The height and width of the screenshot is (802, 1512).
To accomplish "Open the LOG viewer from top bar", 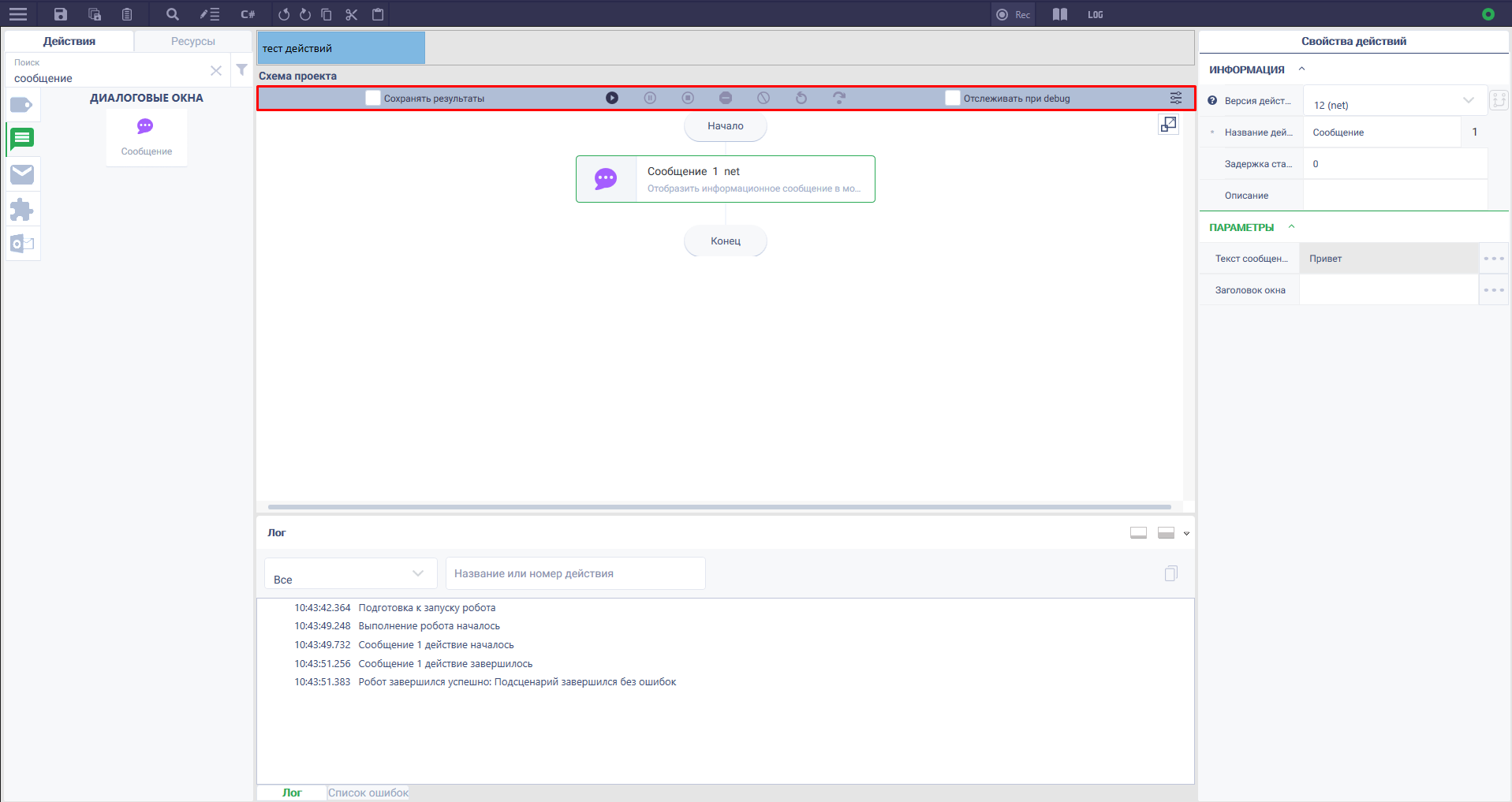I will tap(1096, 14).
